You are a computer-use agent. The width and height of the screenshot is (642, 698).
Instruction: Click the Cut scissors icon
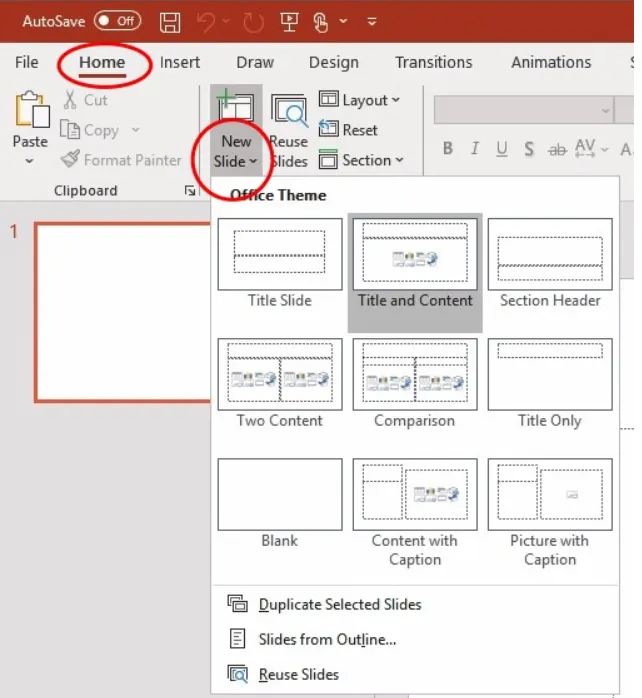click(x=71, y=100)
